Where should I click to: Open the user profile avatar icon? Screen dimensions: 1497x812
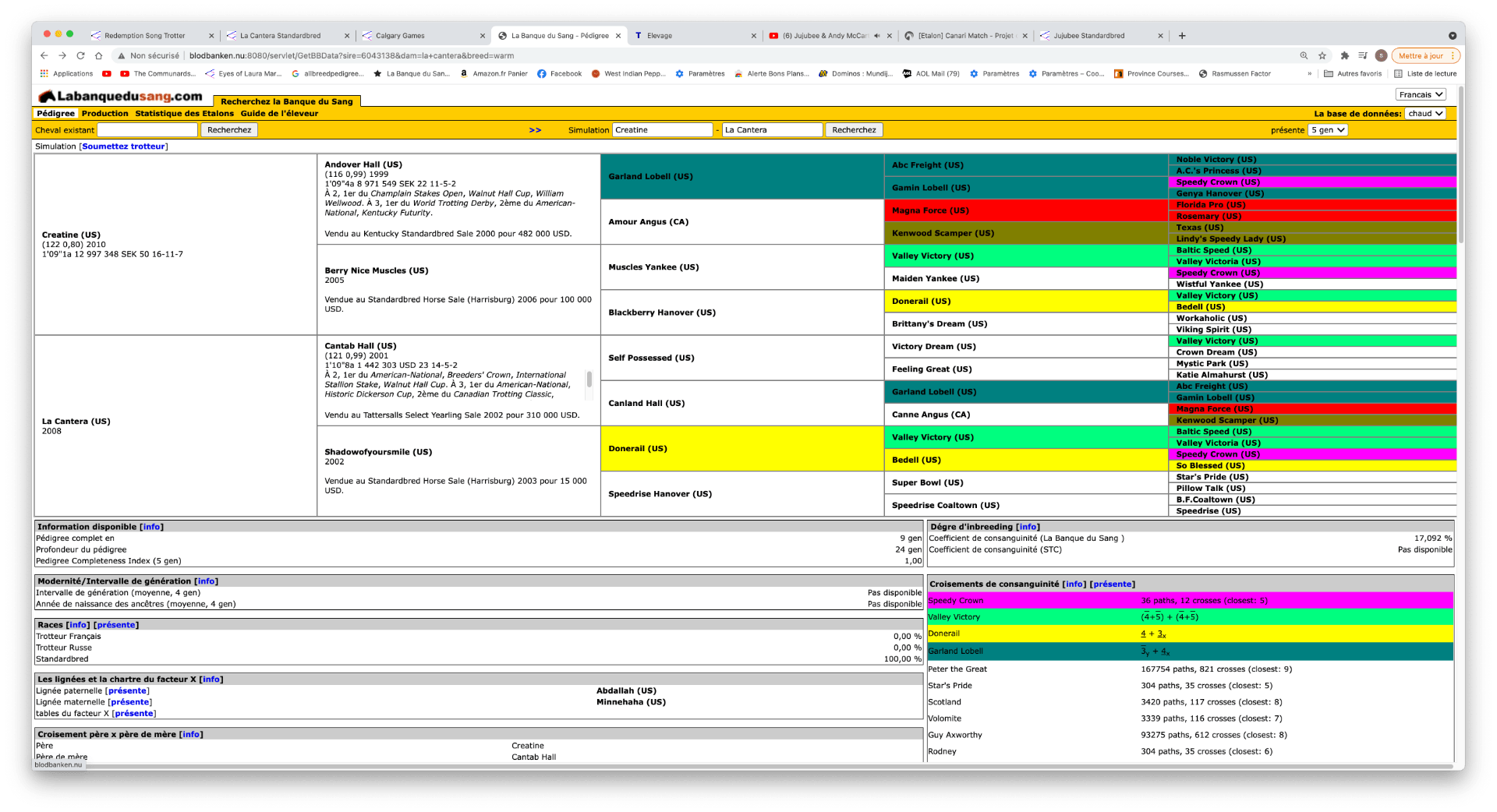click(1381, 55)
